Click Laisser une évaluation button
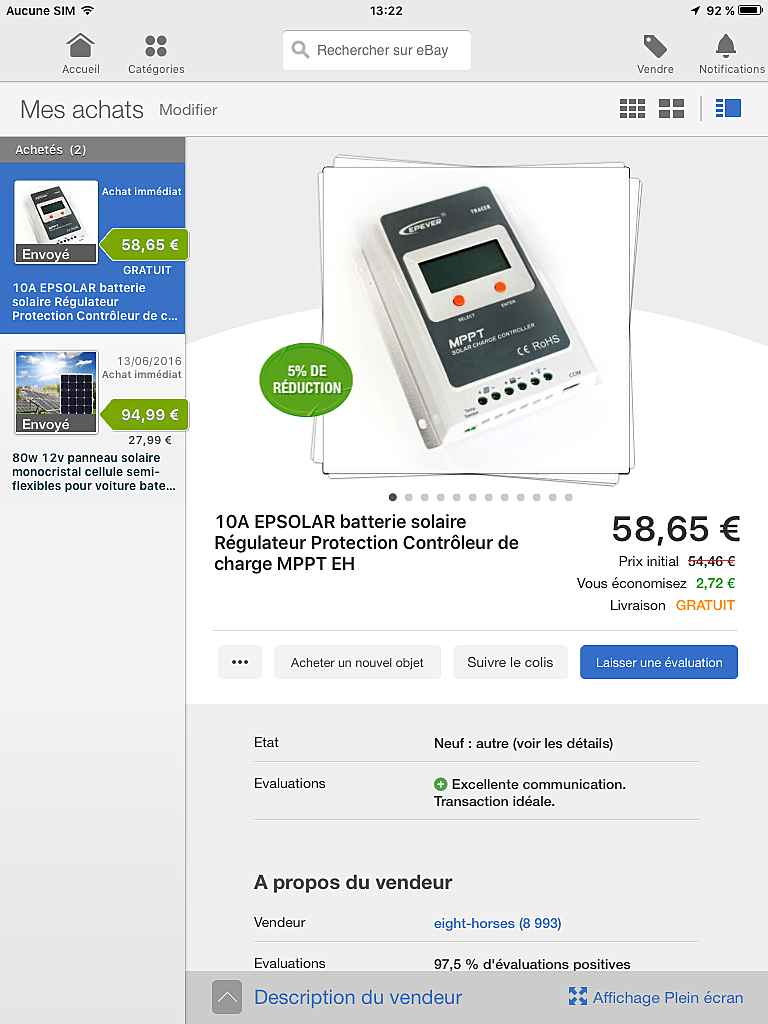 (x=659, y=662)
